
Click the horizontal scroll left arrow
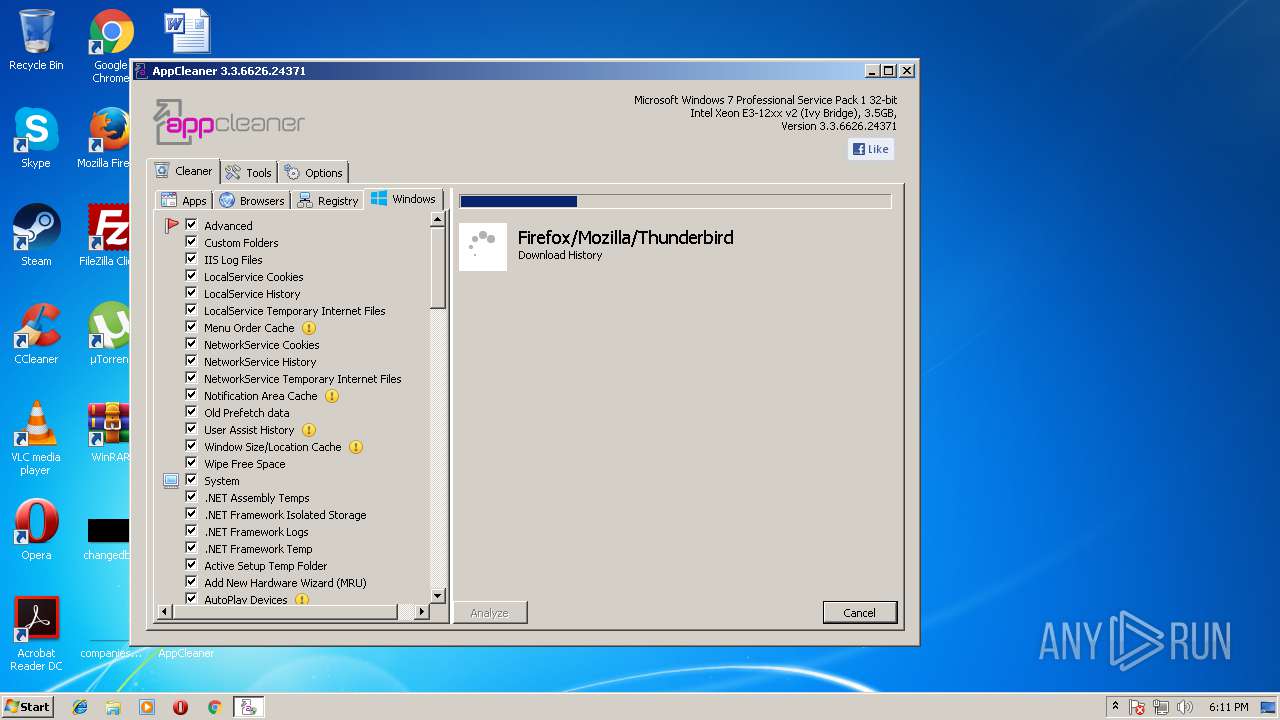pyautogui.click(x=165, y=611)
